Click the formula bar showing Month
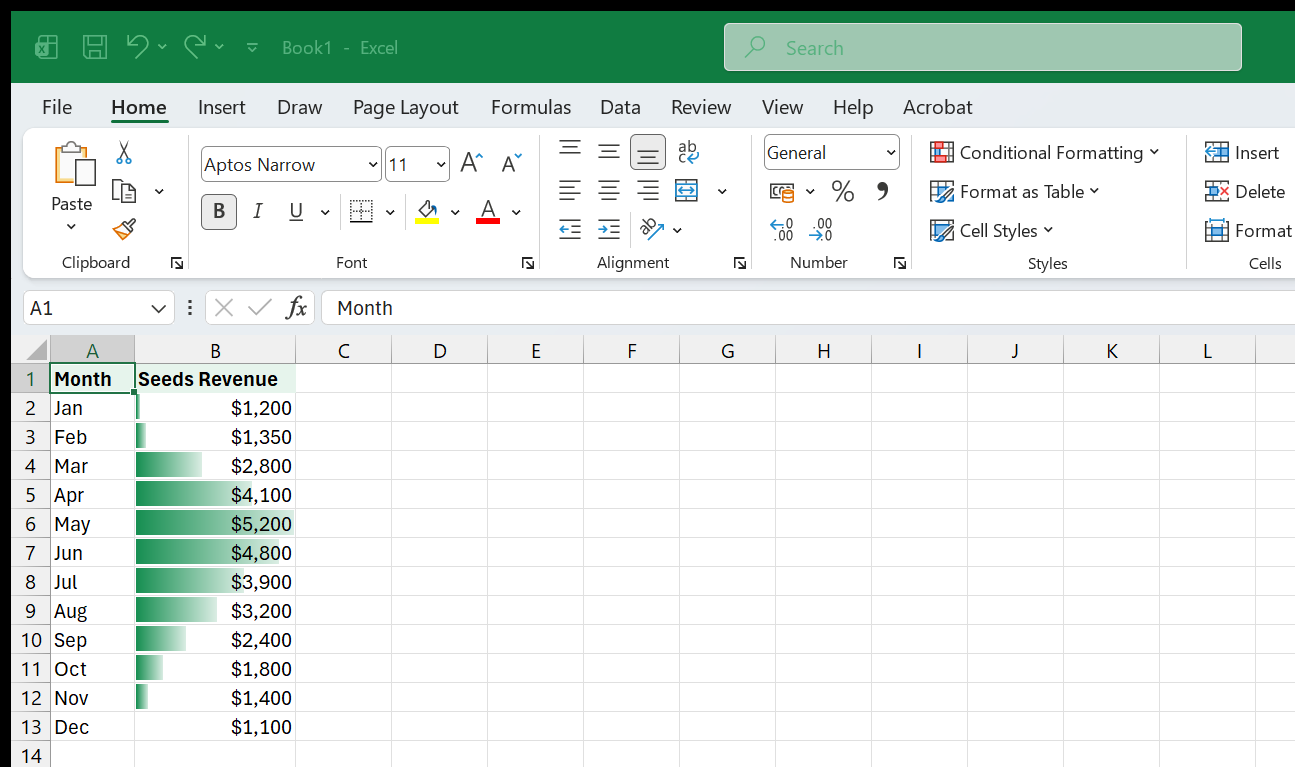The image size is (1295, 767). point(808,308)
